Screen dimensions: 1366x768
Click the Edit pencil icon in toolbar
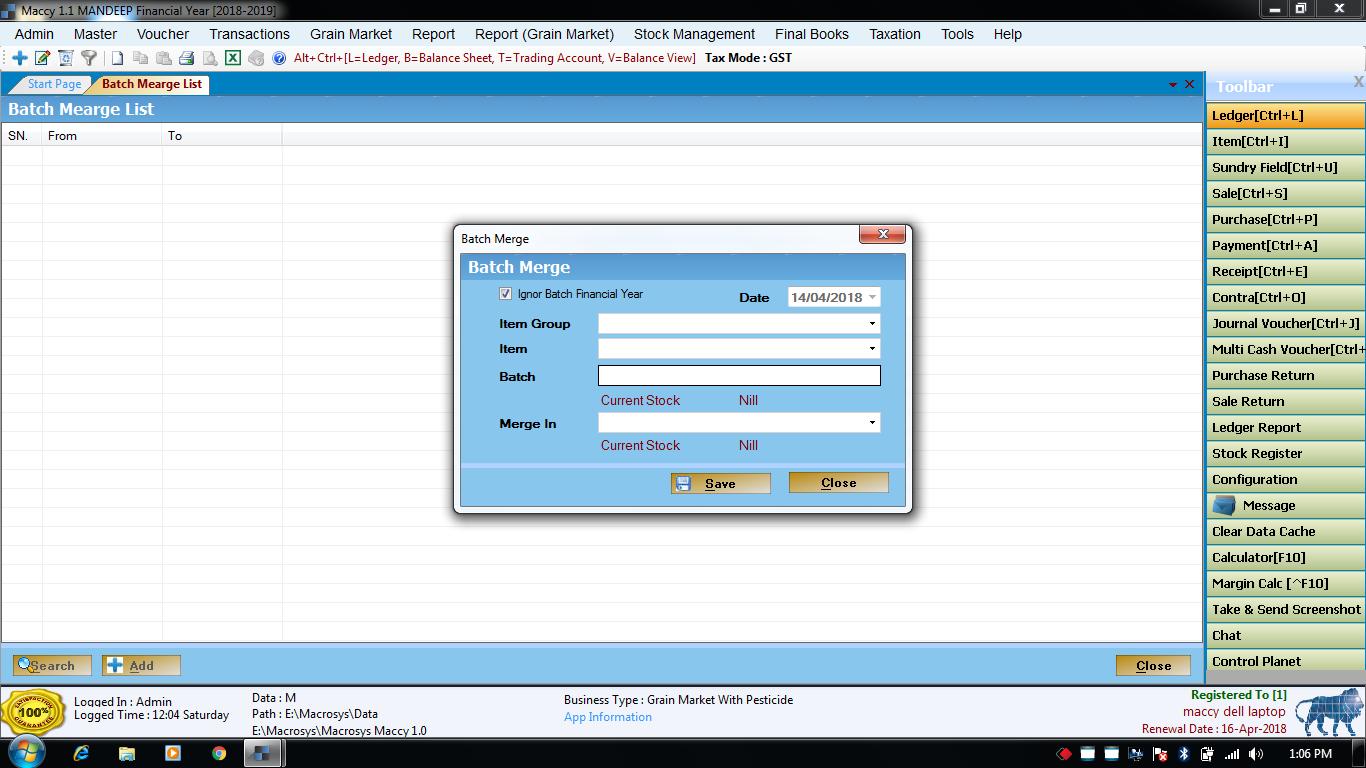click(42, 58)
